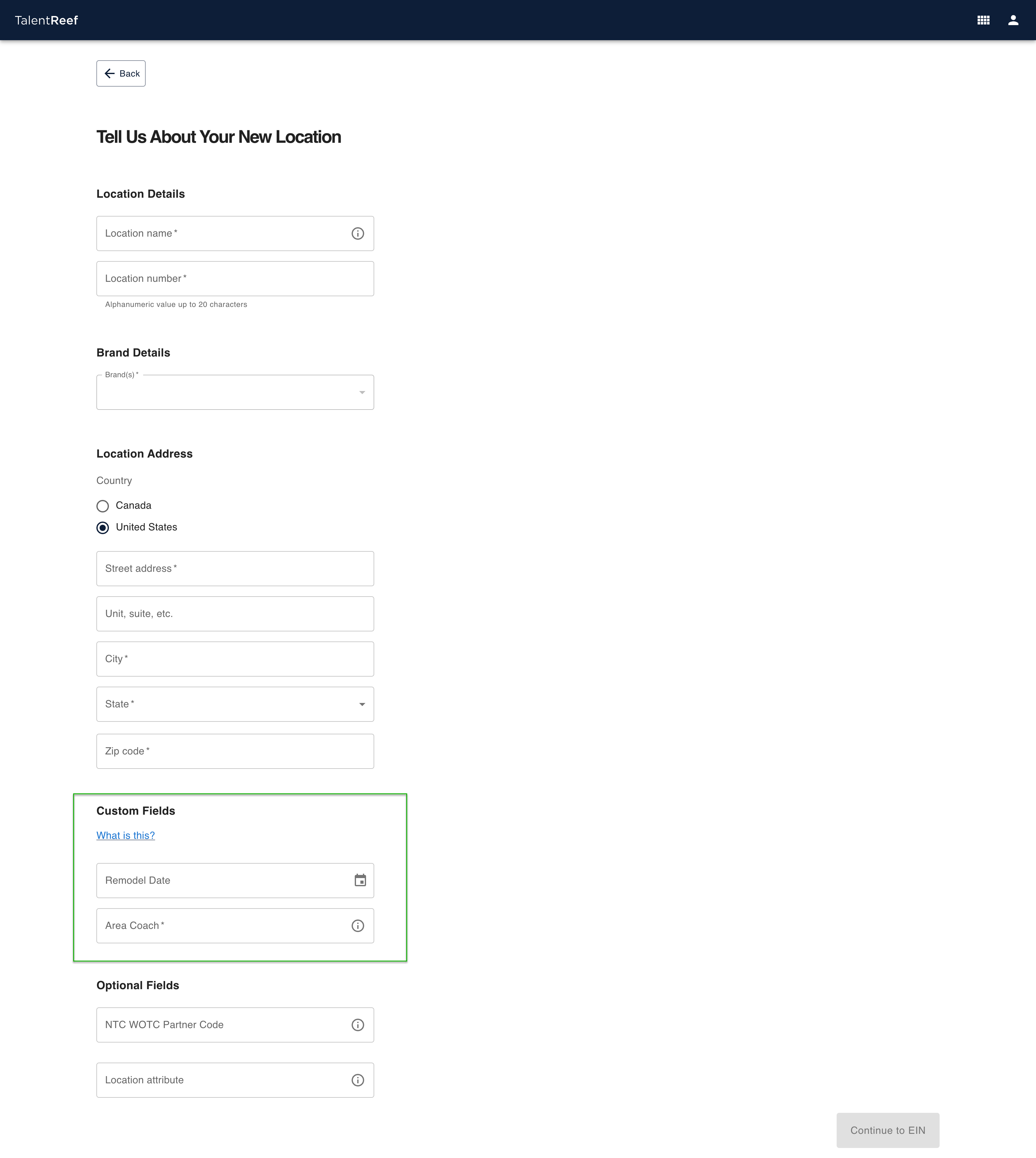The height and width of the screenshot is (1158, 1036).
Task: Open the State dropdown list
Action: pos(235,705)
